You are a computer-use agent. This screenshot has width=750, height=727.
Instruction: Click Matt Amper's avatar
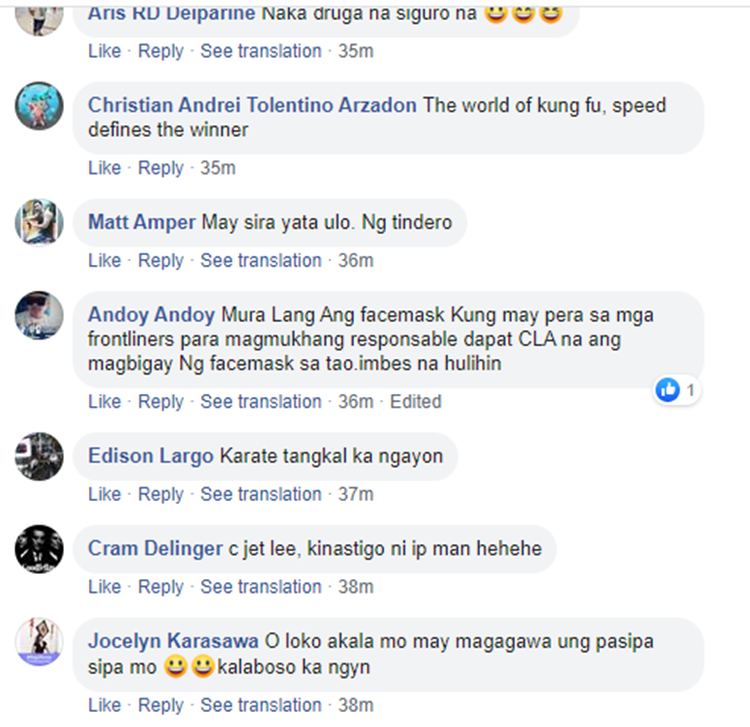pos(39,222)
